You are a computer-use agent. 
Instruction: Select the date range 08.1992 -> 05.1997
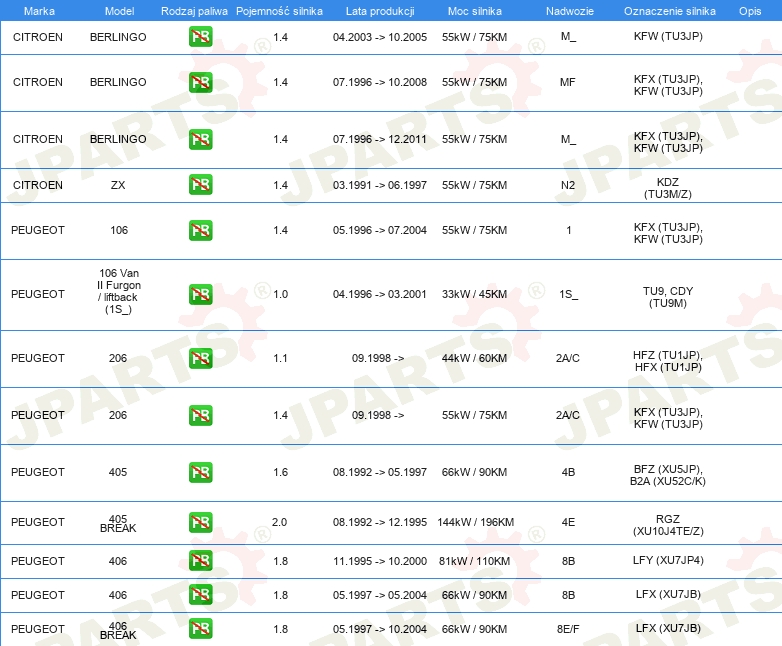point(380,472)
